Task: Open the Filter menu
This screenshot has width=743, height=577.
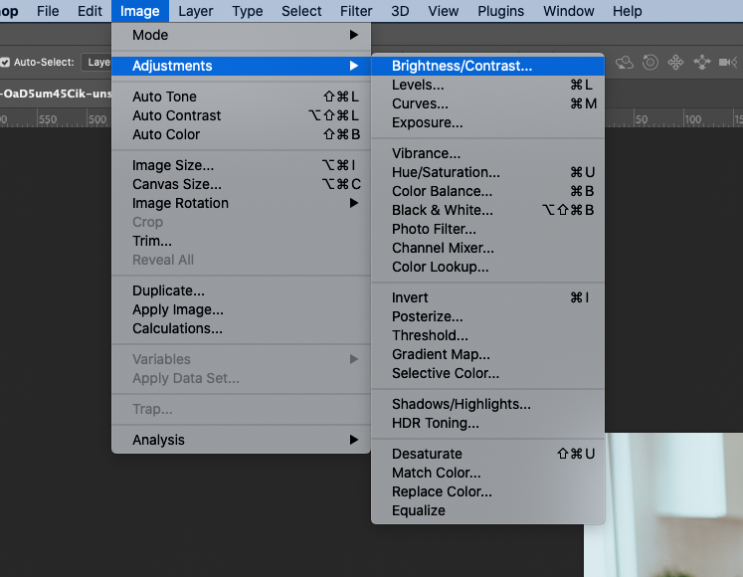Action: [356, 11]
